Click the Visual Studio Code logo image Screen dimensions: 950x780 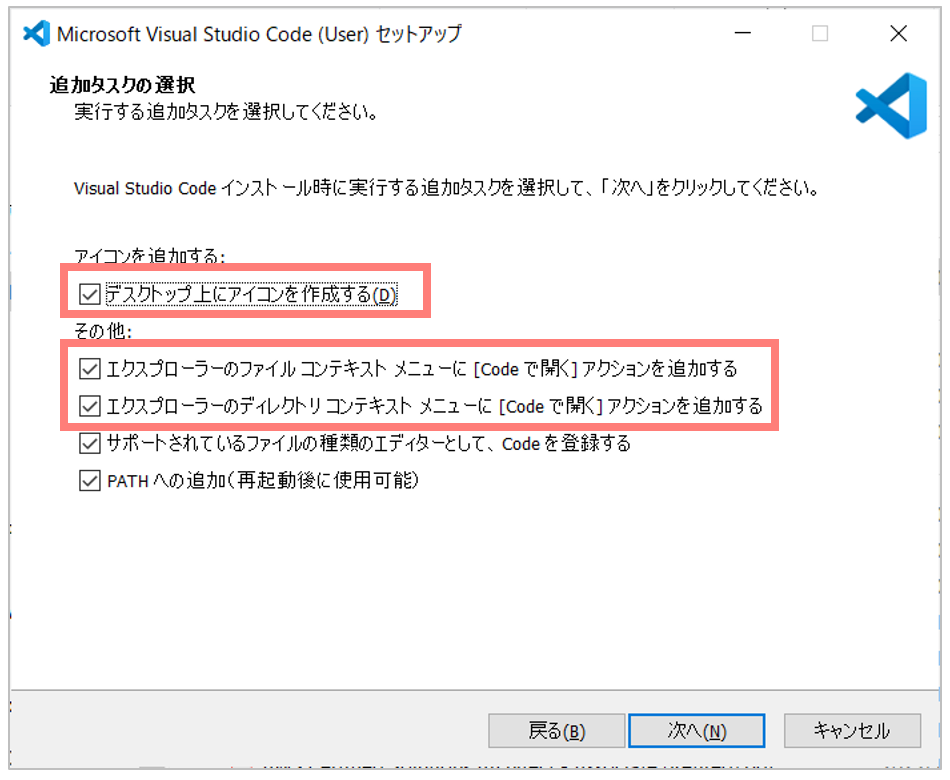pyautogui.click(x=889, y=104)
